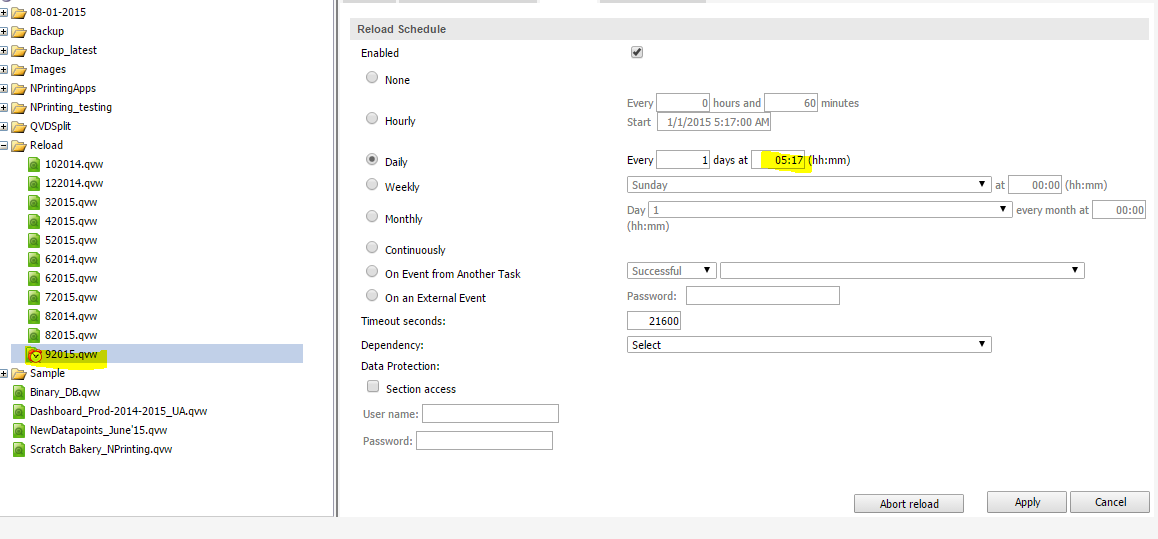Click the Timeout seconds field
This screenshot has height=539, width=1158.
click(x=654, y=320)
